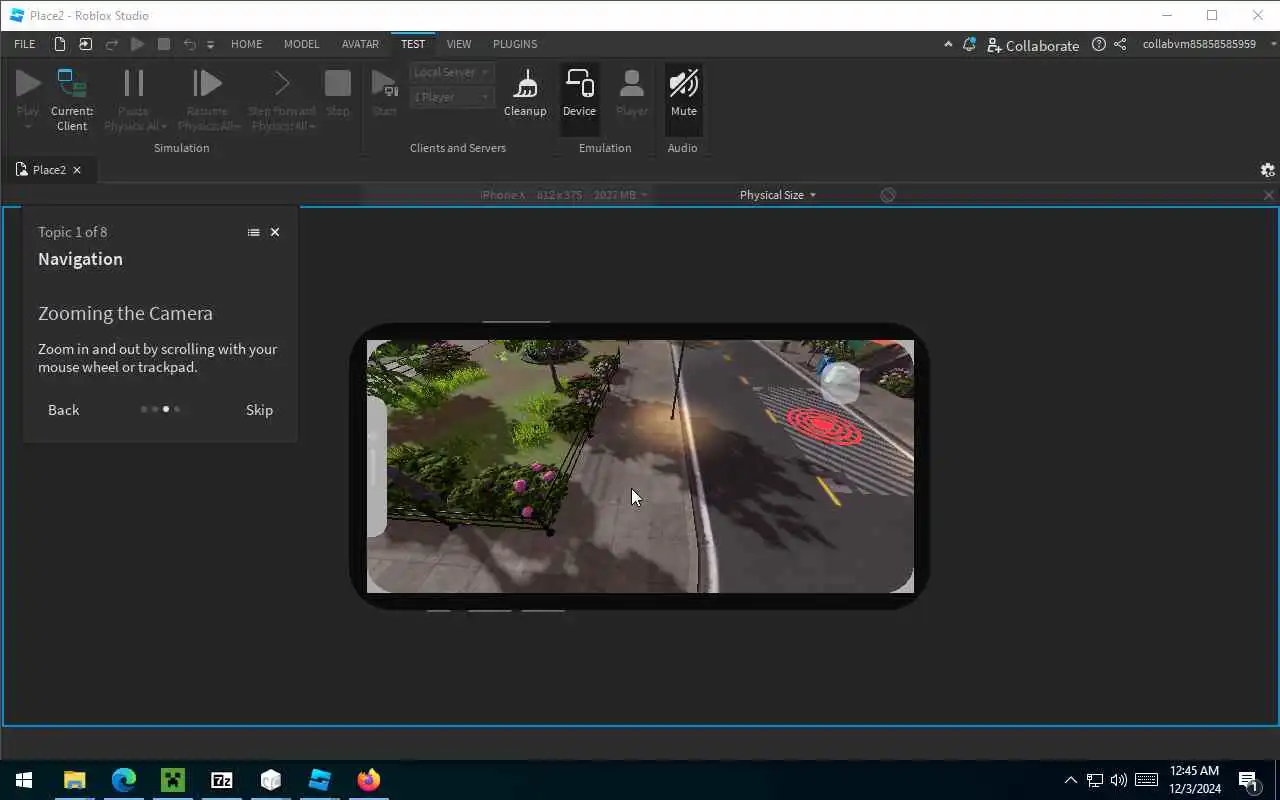Click the share icon in top bar
This screenshot has height=800, width=1280.
(x=1120, y=45)
